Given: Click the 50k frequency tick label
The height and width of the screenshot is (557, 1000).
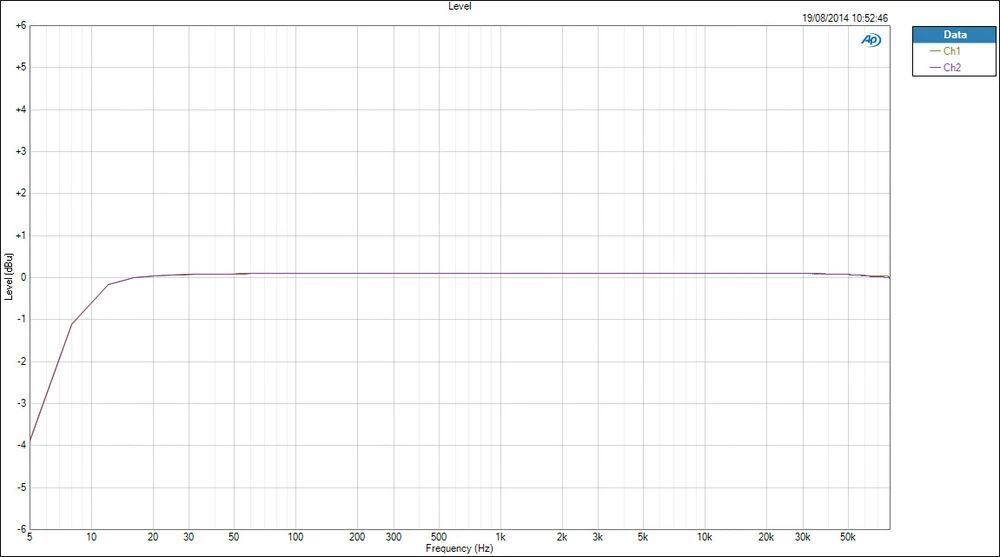Looking at the screenshot, I should [848, 537].
